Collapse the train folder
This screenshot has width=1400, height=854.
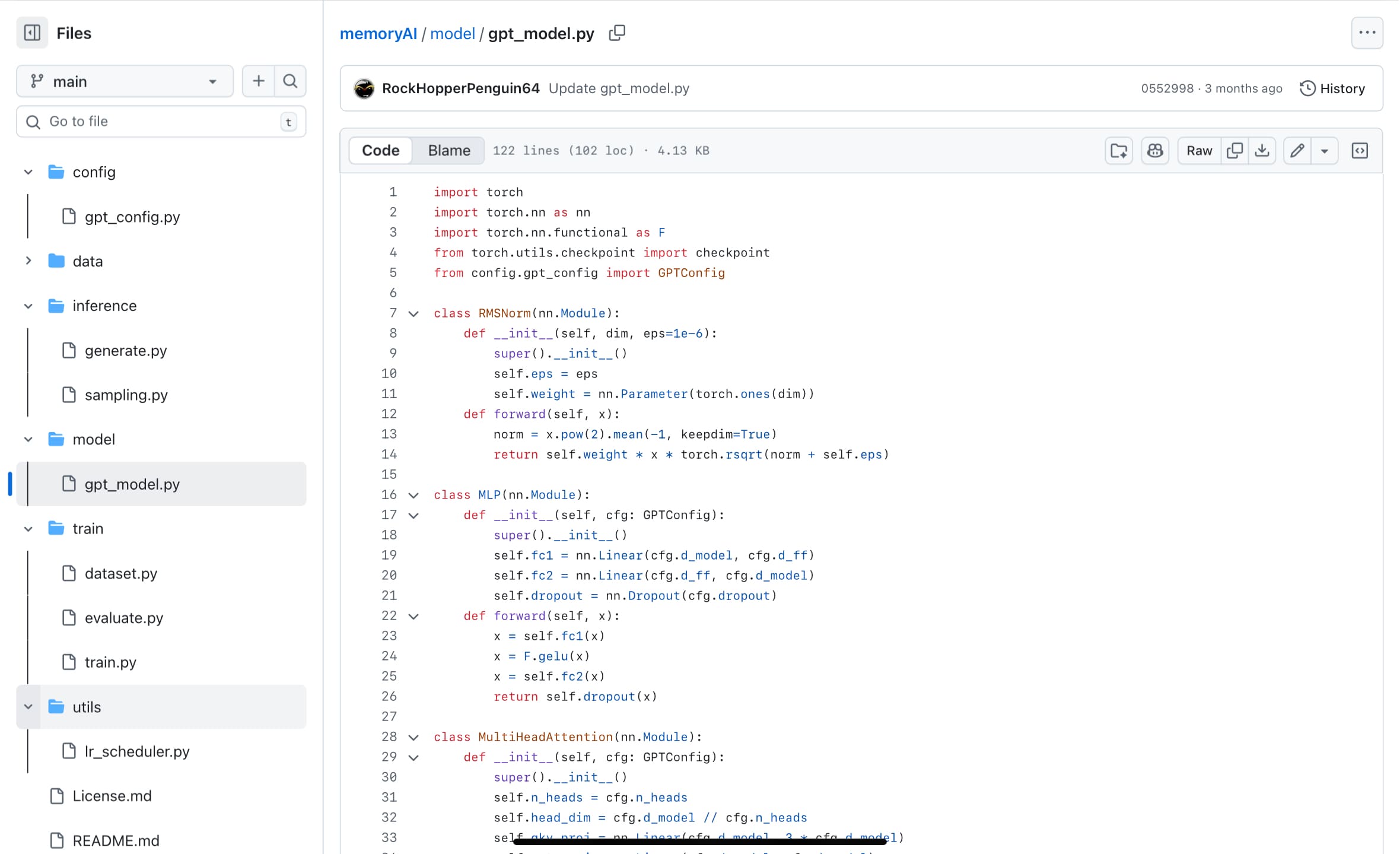tap(28, 528)
